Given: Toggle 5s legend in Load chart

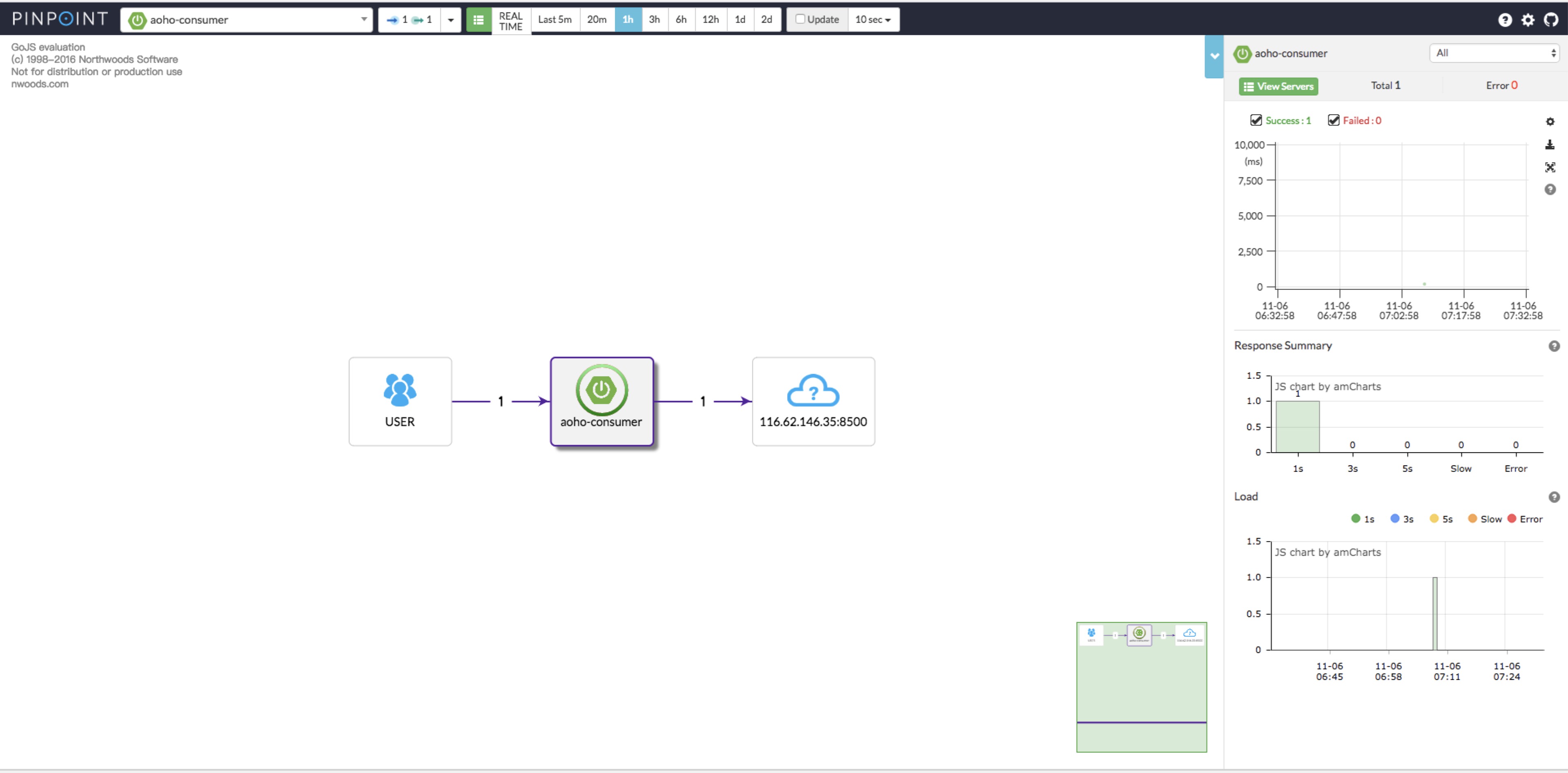Looking at the screenshot, I should (1441, 519).
